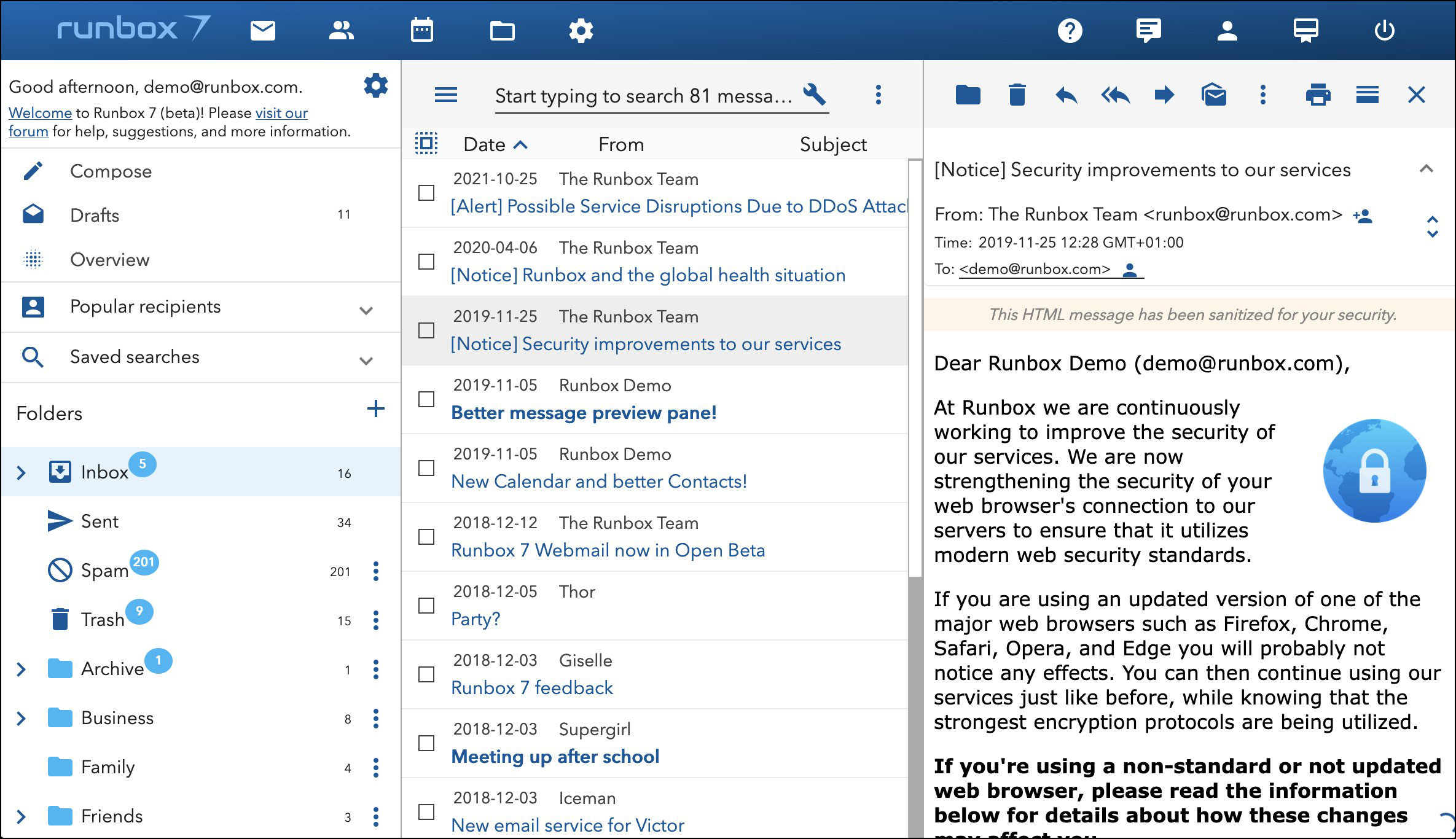Delete the open message with trash icon
Screen dimensions: 1456x839
[1017, 95]
